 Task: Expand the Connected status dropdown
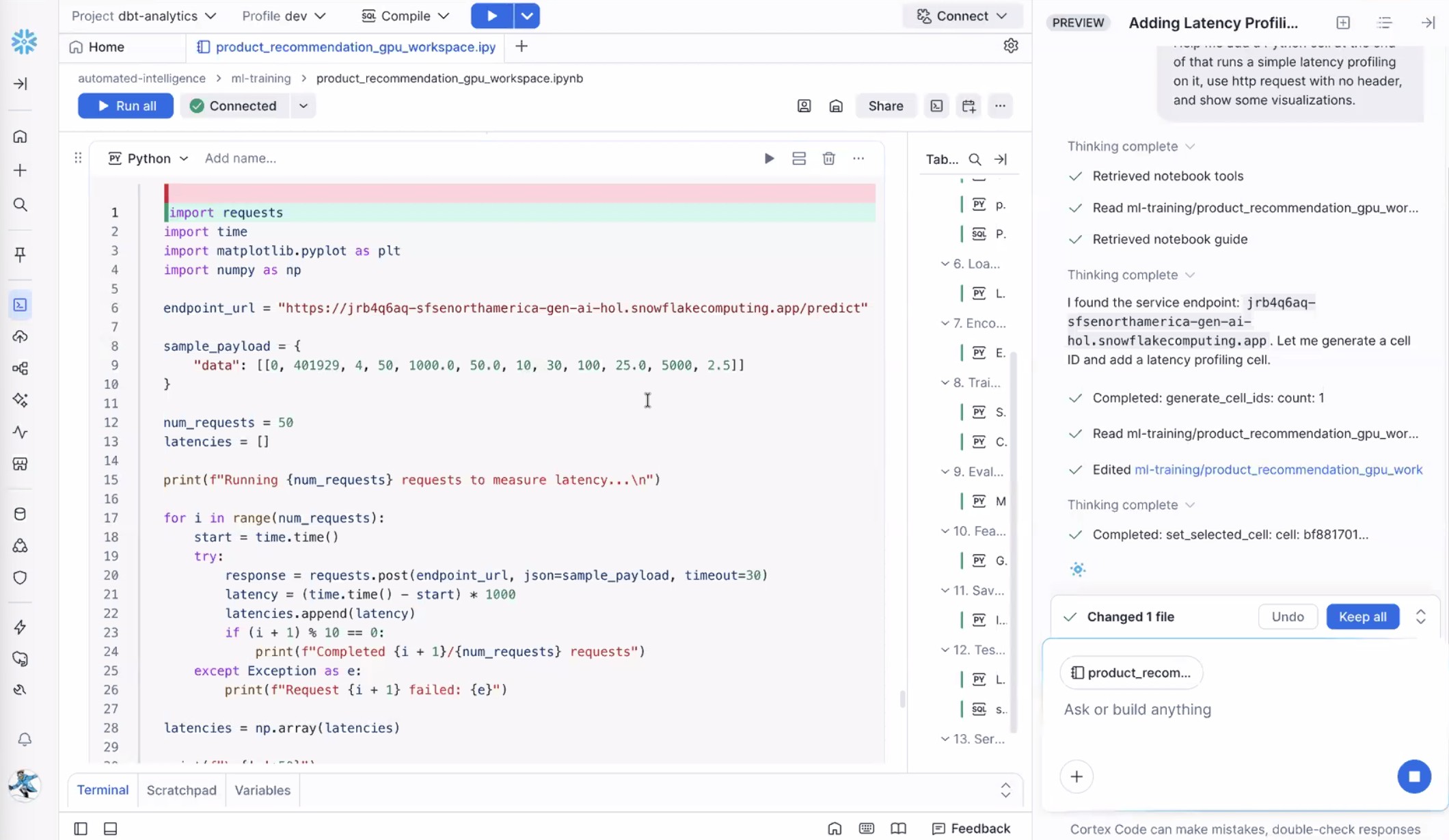pyautogui.click(x=303, y=106)
